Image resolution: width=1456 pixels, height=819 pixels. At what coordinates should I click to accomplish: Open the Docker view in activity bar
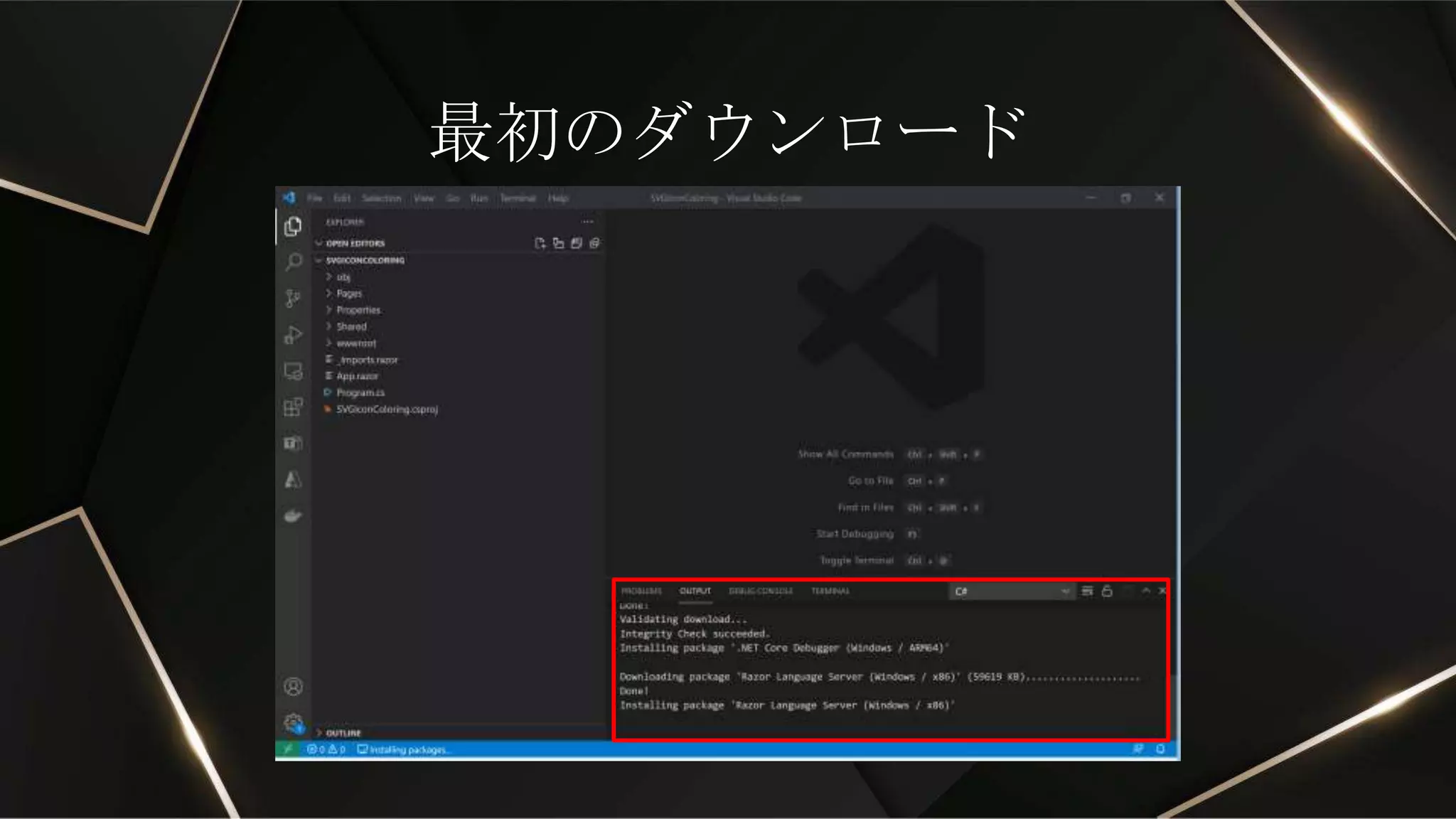[x=293, y=516]
